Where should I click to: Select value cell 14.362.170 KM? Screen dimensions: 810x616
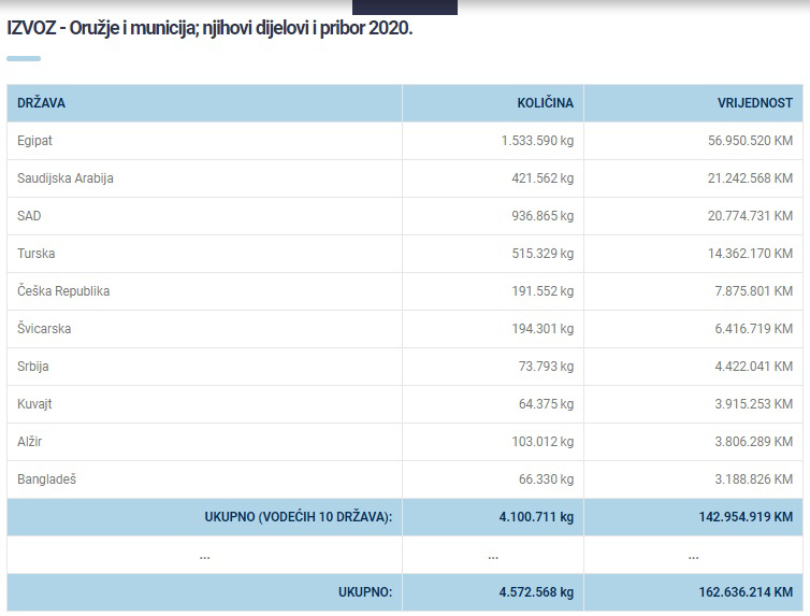point(693,254)
